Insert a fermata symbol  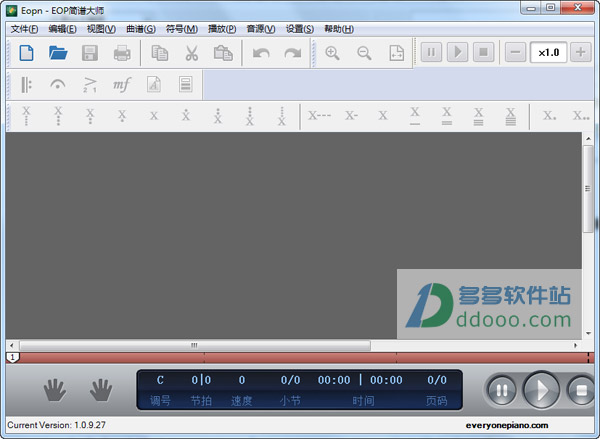(58, 85)
